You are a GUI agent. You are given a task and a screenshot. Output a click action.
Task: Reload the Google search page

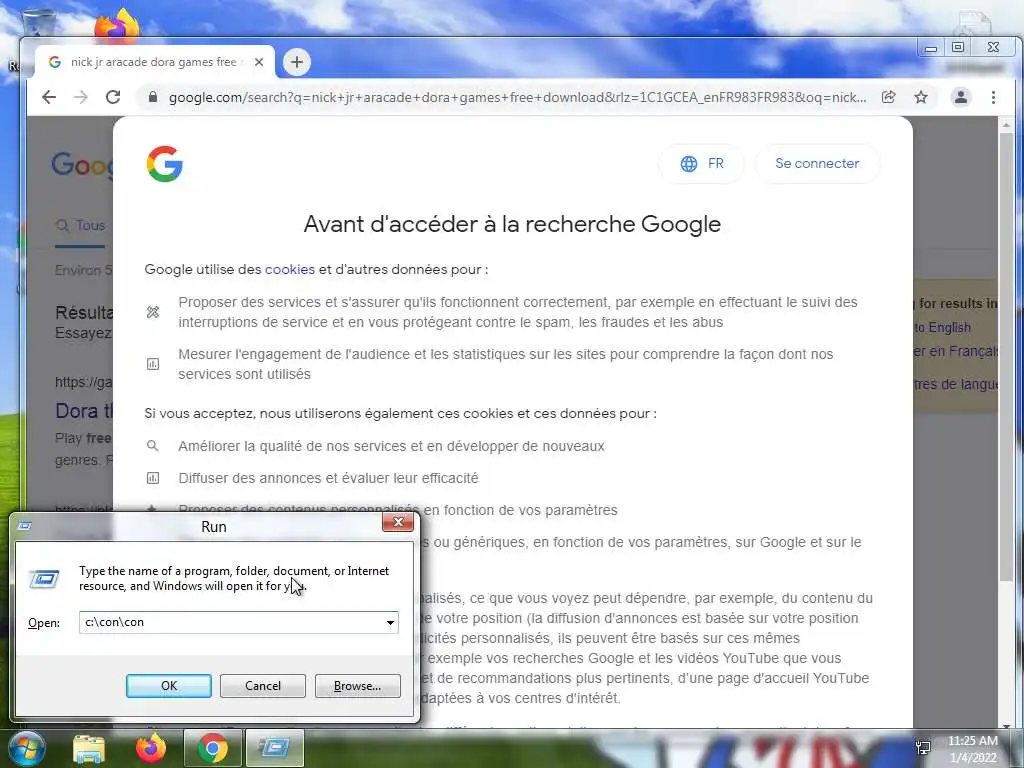[113, 97]
